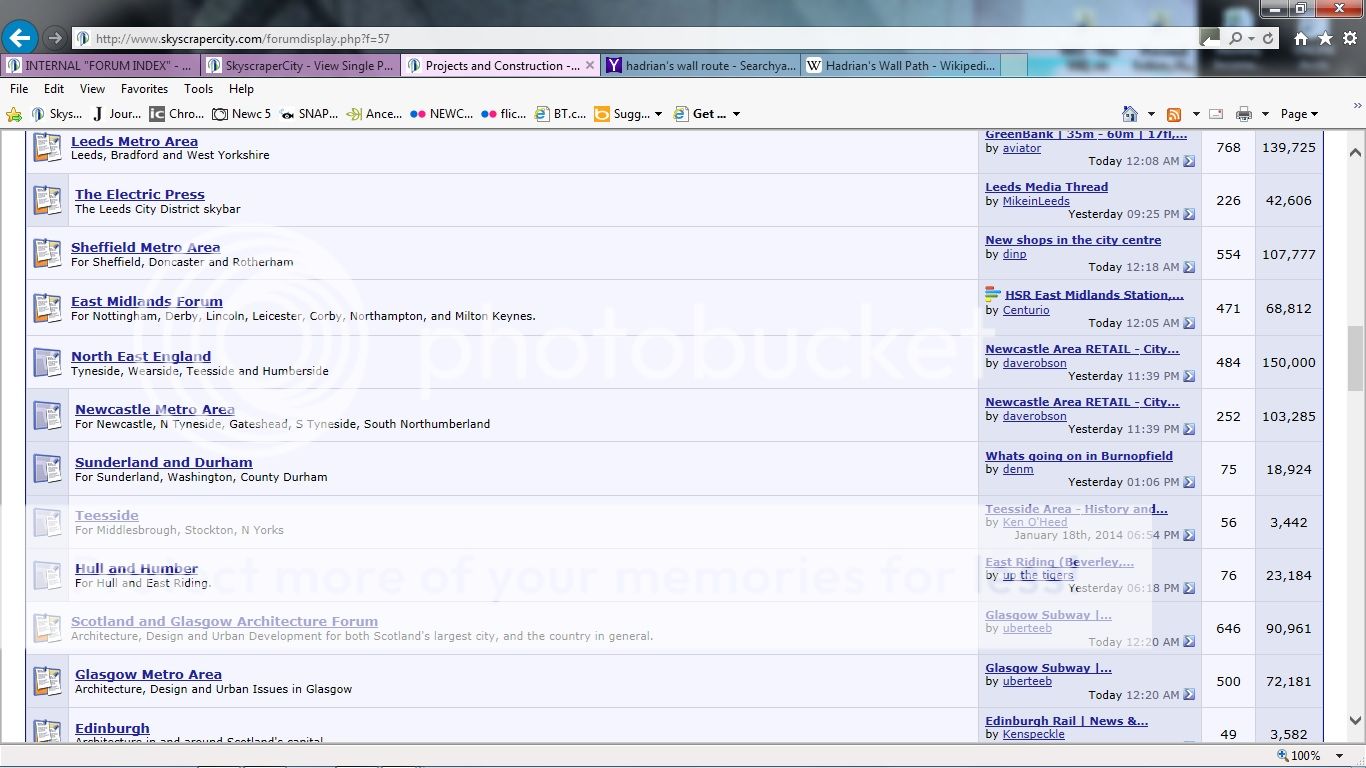Open the Newcastle Metro Area forum link
Viewport: 1366px width, 768px height.
pyautogui.click(x=154, y=409)
